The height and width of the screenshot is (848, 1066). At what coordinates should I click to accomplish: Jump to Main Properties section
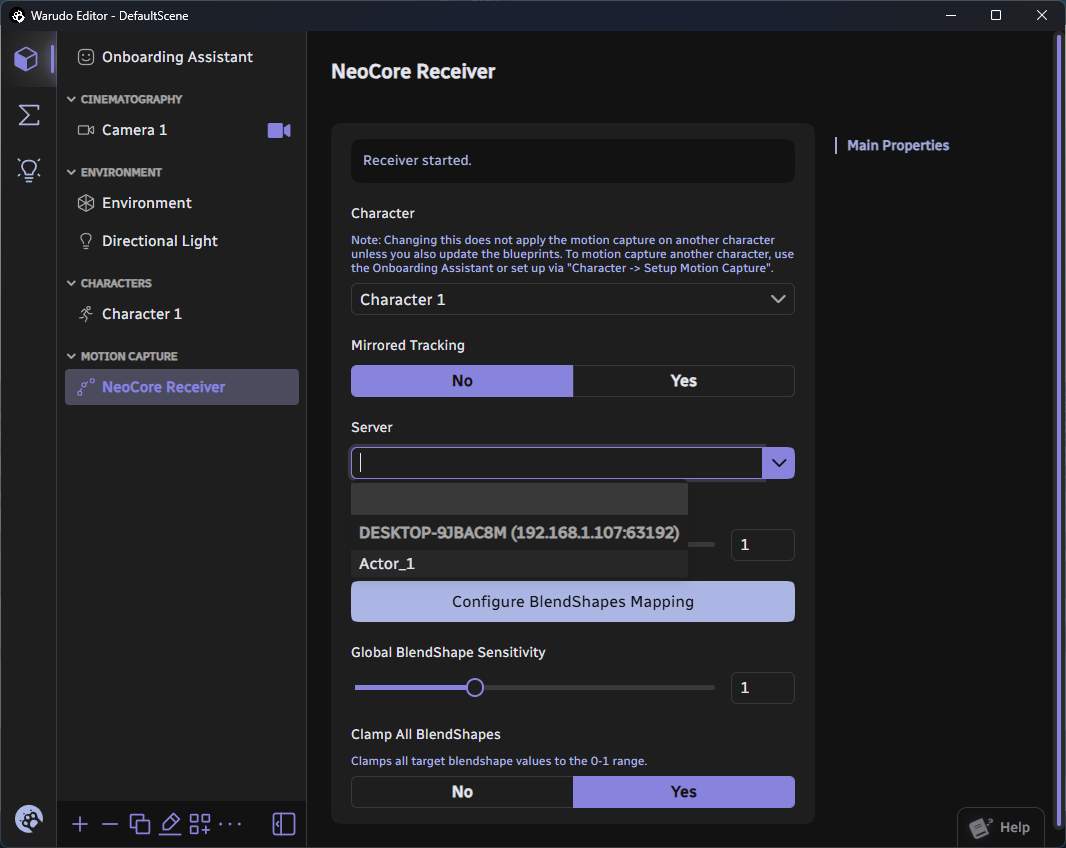(897, 146)
